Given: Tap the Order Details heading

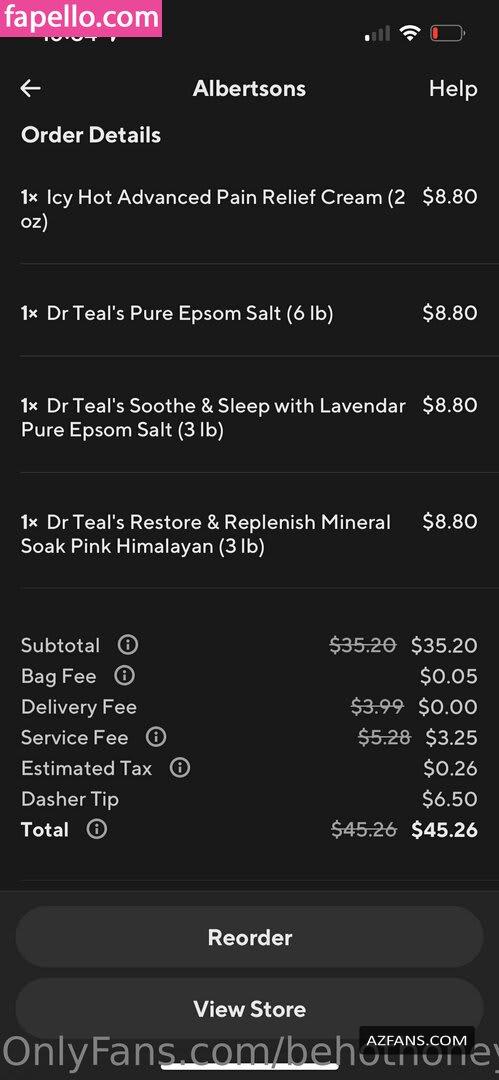Looking at the screenshot, I should 91,134.
